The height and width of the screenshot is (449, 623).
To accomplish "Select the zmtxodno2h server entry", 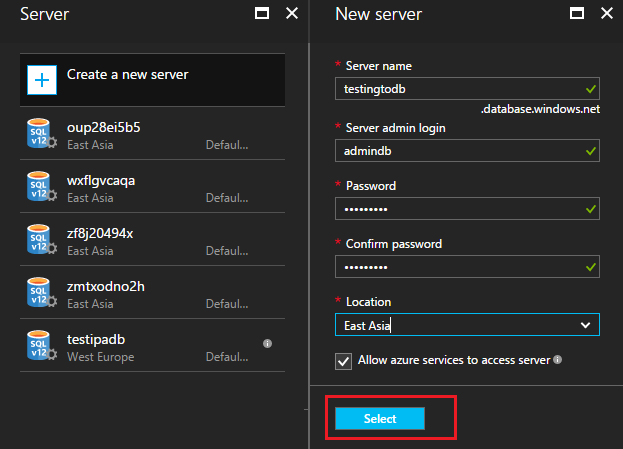I will coord(150,294).
